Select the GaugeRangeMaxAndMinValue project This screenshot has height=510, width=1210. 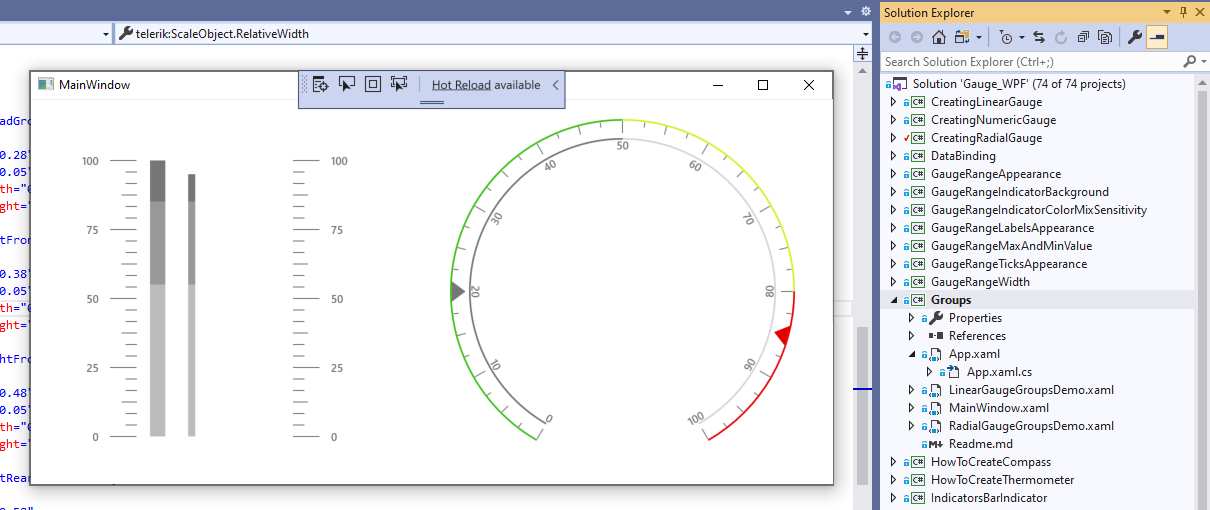click(1011, 246)
